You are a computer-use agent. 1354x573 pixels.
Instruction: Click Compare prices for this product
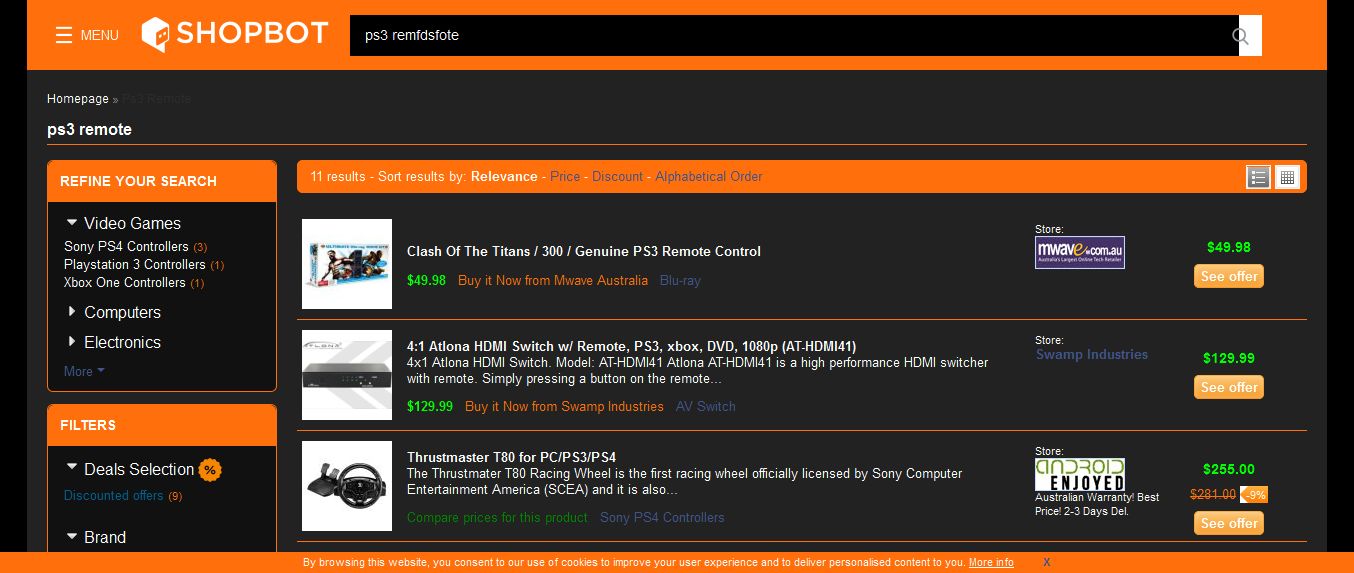pos(497,517)
